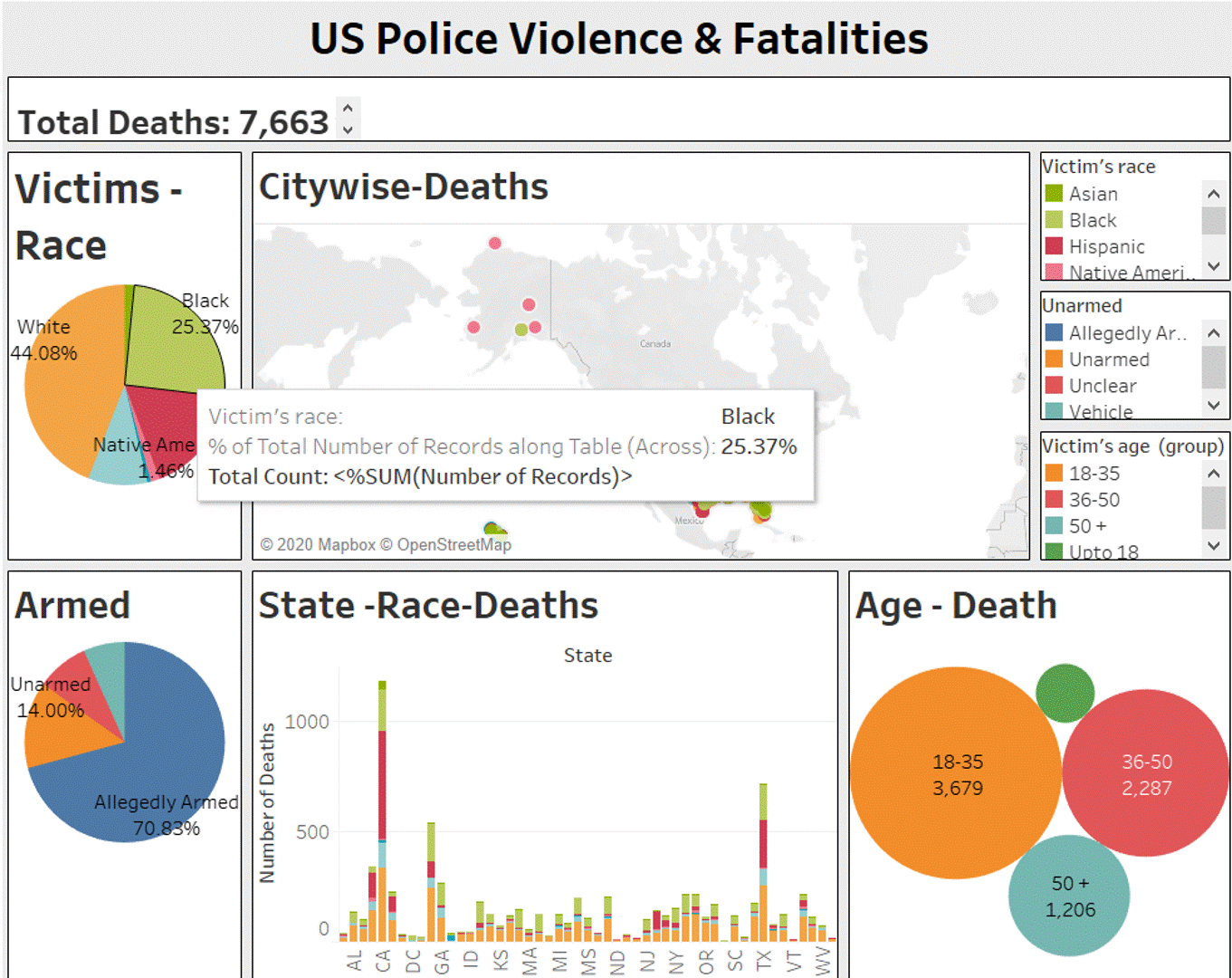Click the 18-35 orange bubble
Screen dimensions: 1232x978
pos(956,774)
